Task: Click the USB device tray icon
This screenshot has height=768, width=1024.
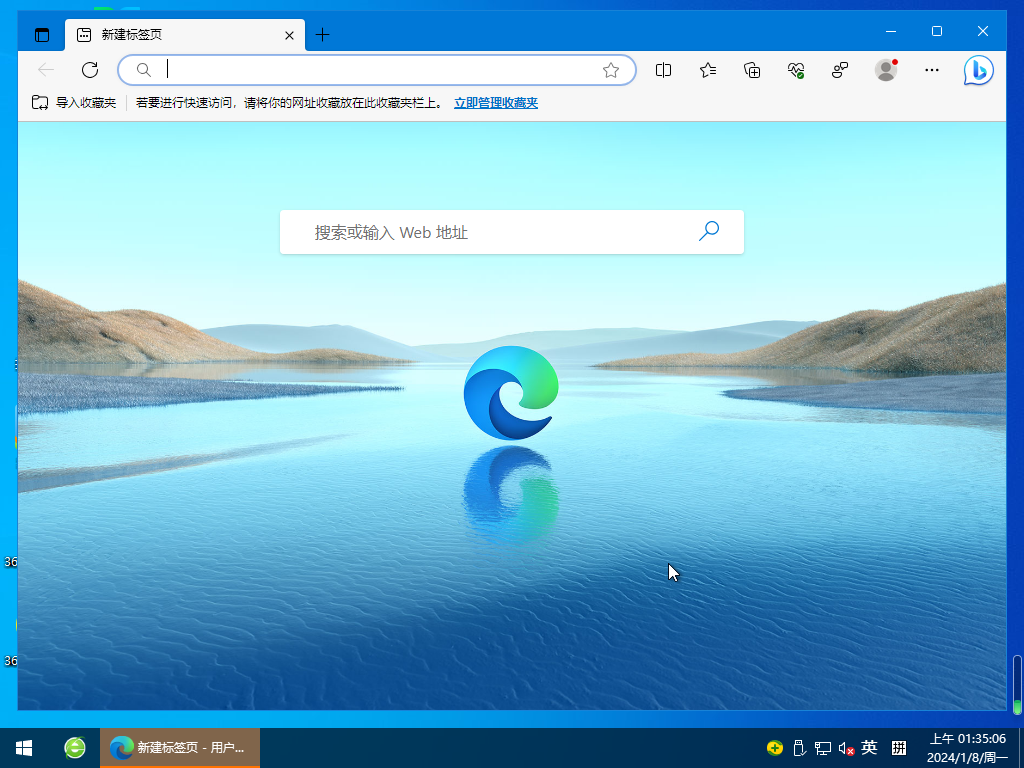Action: pyautogui.click(x=799, y=748)
